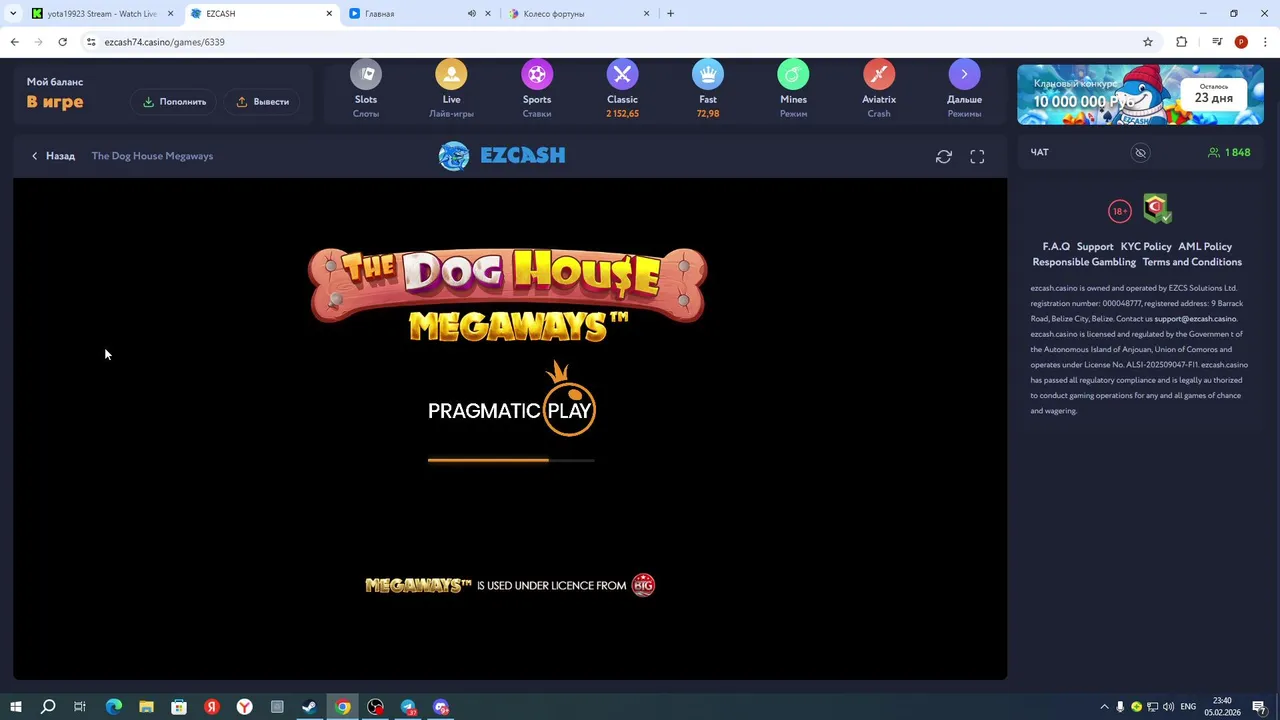Reload the game with refresh icon

point(943,156)
